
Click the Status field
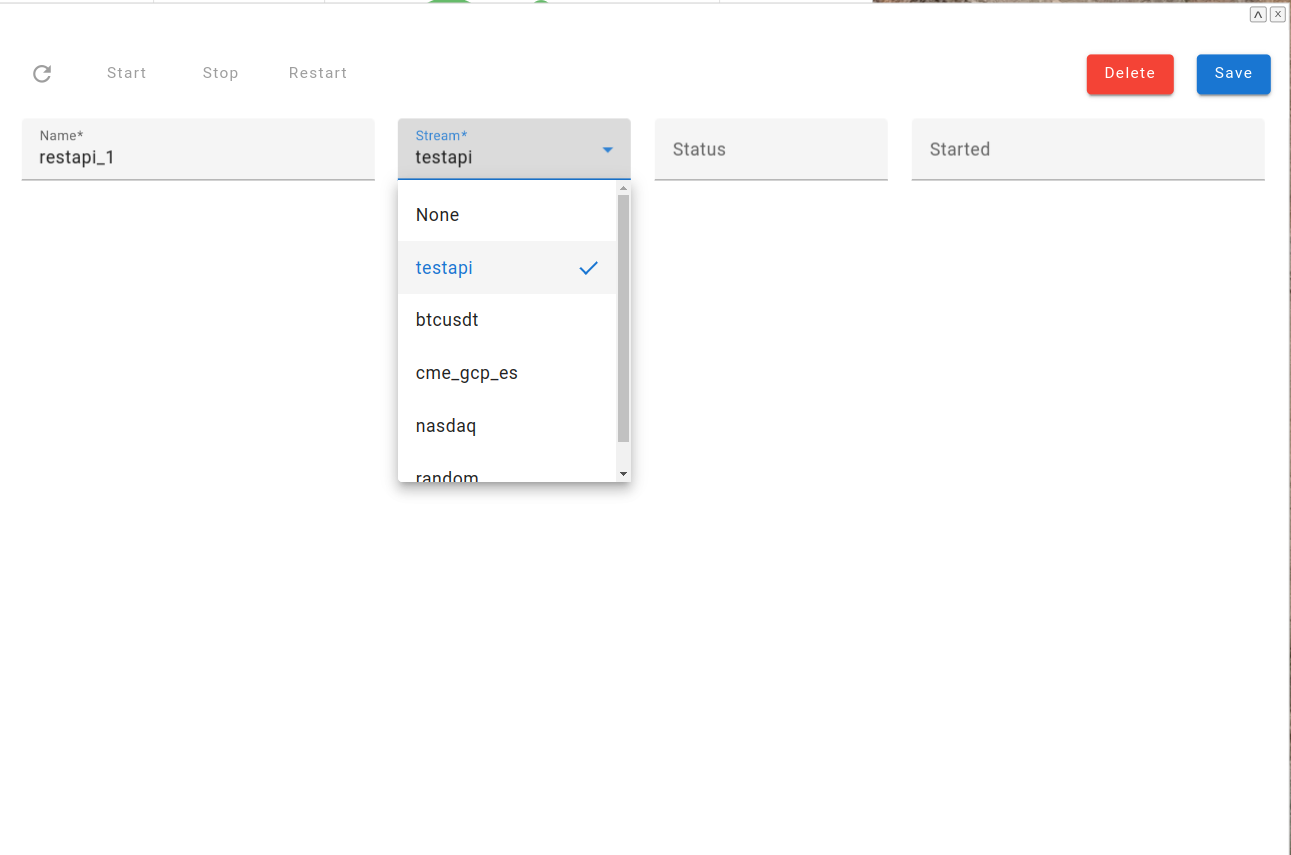[x=770, y=148]
